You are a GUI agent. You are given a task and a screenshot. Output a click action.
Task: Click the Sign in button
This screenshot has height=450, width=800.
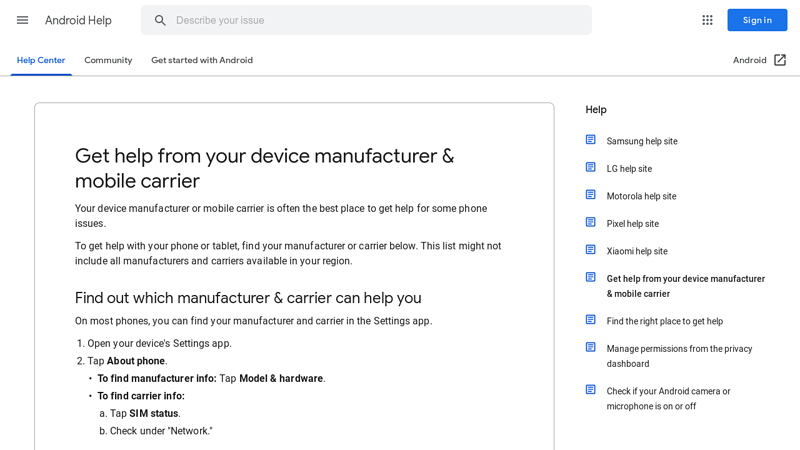[x=757, y=20]
